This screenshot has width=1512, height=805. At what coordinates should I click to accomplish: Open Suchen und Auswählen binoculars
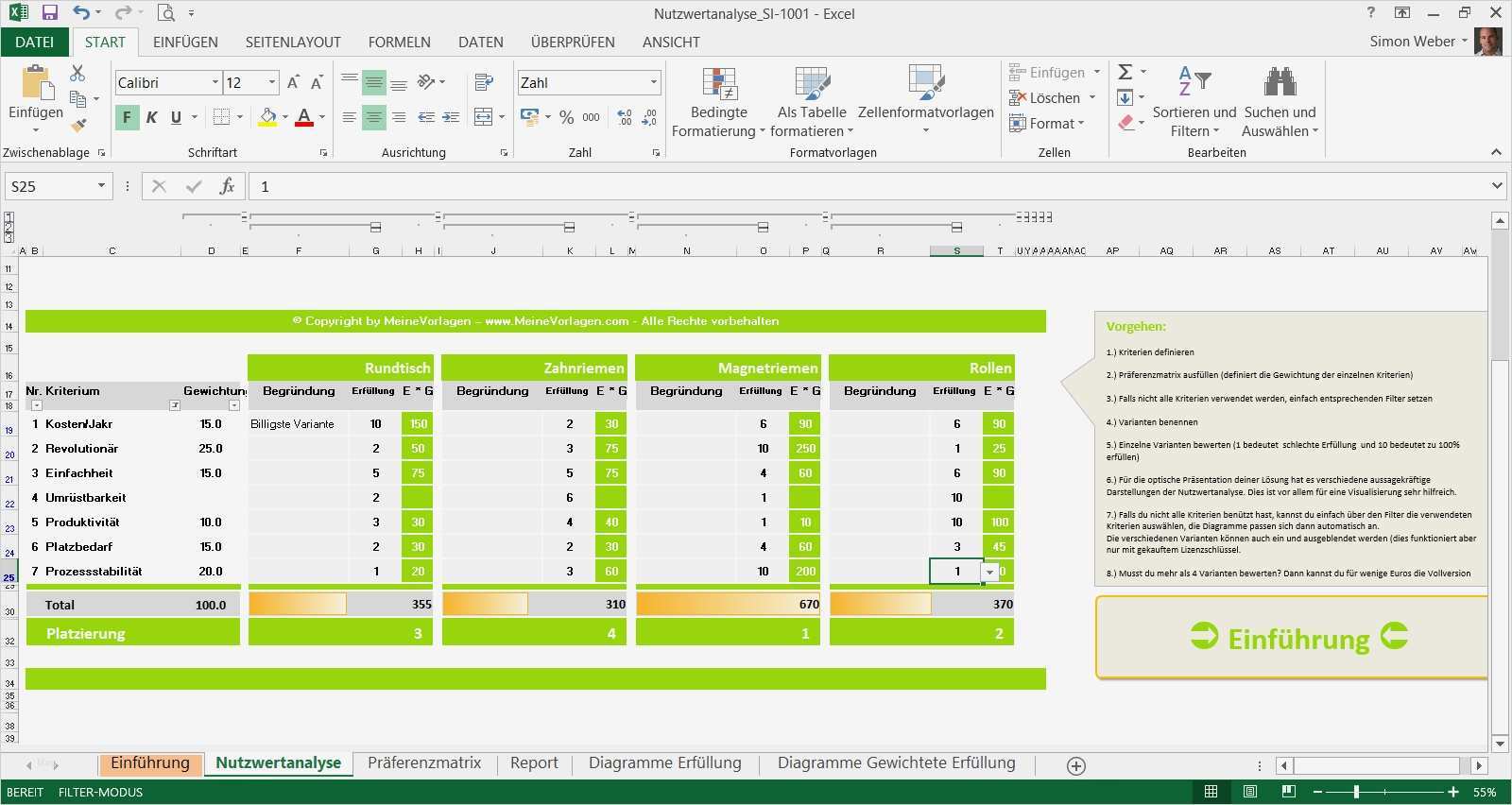tap(1280, 83)
